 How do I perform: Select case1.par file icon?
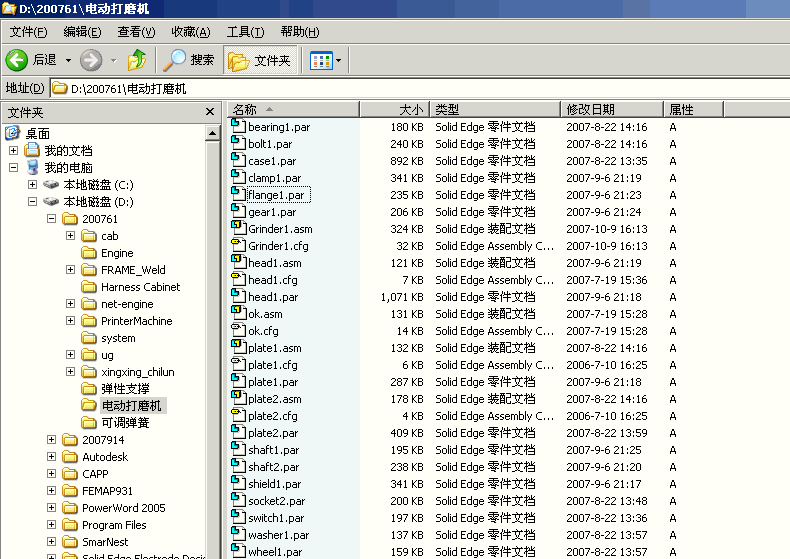tap(238, 160)
